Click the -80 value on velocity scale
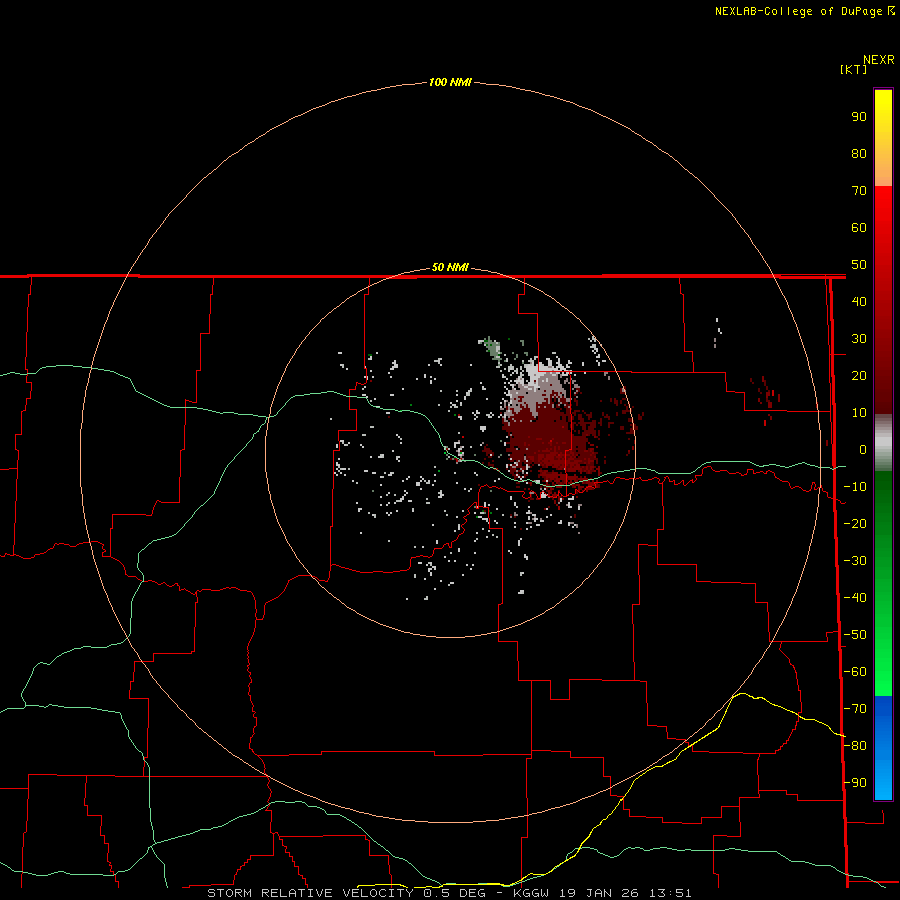Image resolution: width=900 pixels, height=900 pixels. click(x=855, y=746)
